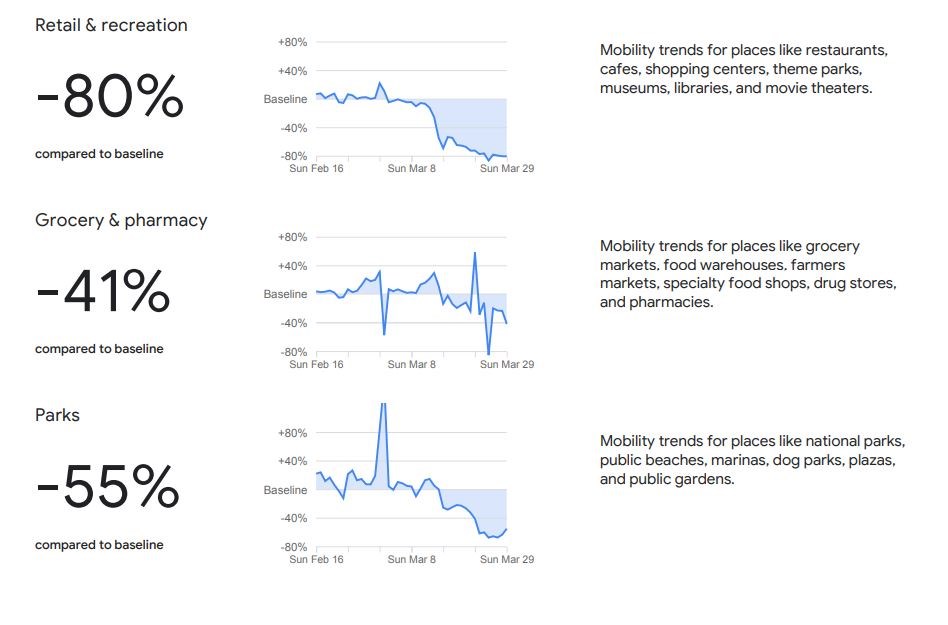
Task: Click "compared to baseline" under -41%
Action: coord(99,349)
